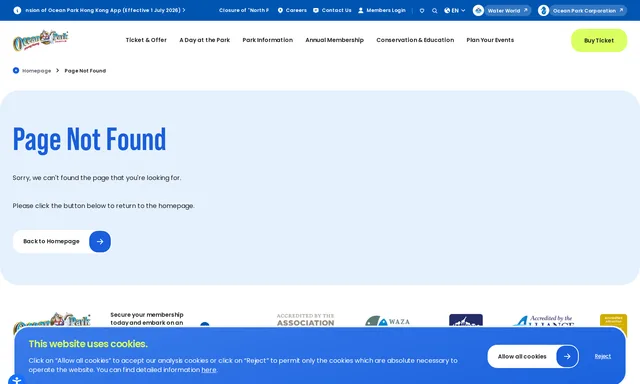640x384 pixels.
Task: Click Back to Homepage button
Action: tap(62, 242)
